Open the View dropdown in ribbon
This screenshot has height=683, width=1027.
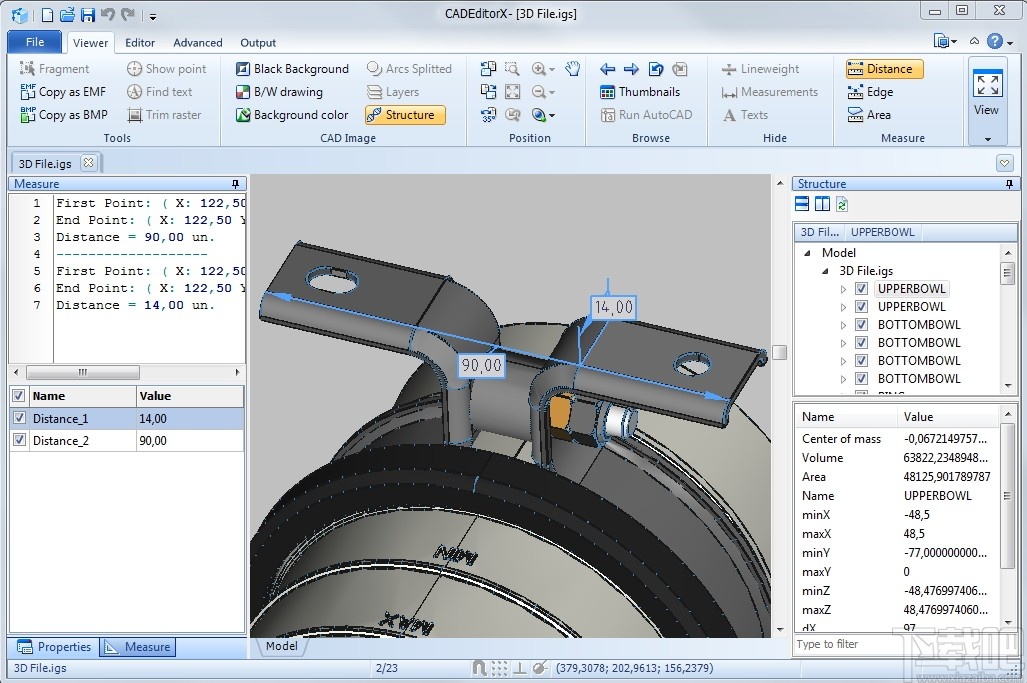[x=986, y=138]
